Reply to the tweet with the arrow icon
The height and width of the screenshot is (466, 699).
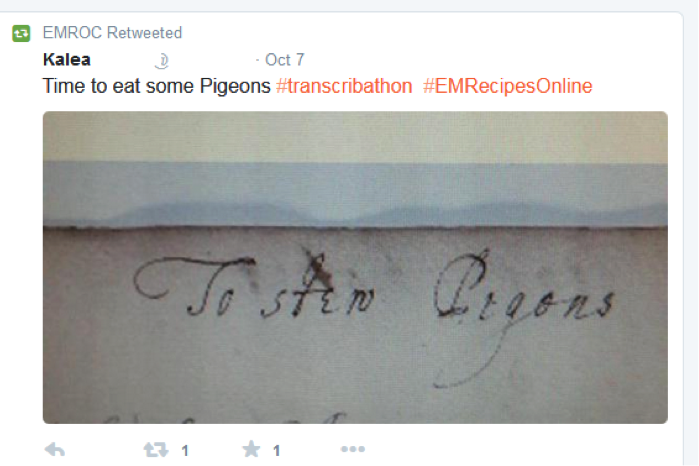(x=55, y=450)
